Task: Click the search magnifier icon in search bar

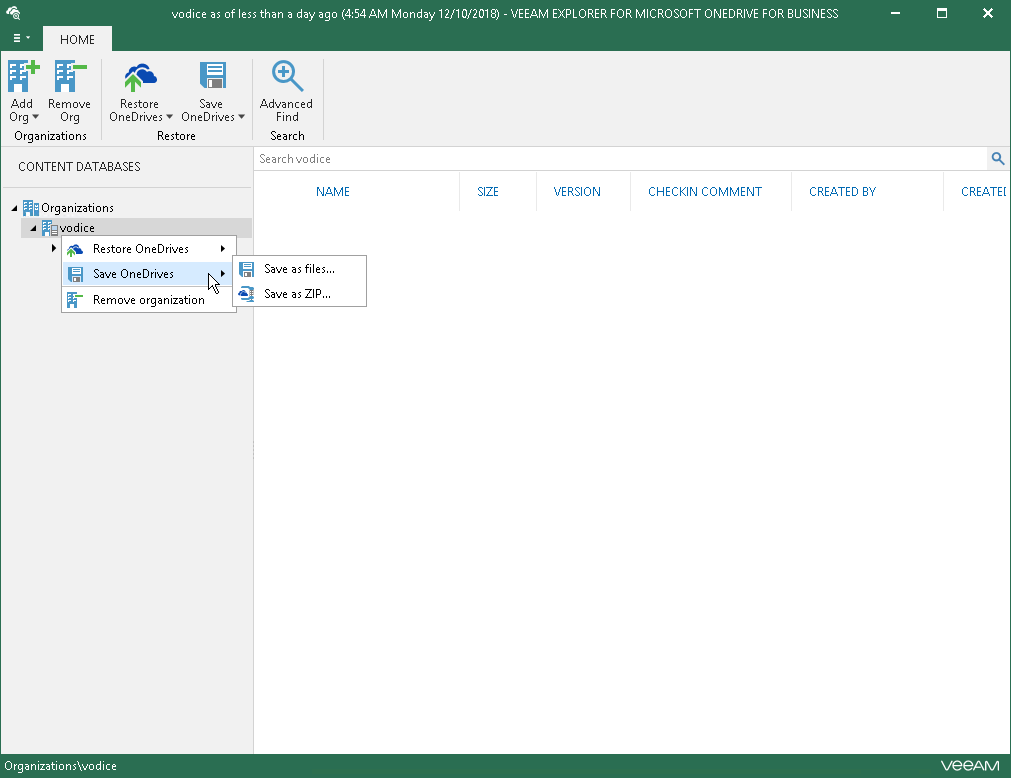Action: (997, 159)
